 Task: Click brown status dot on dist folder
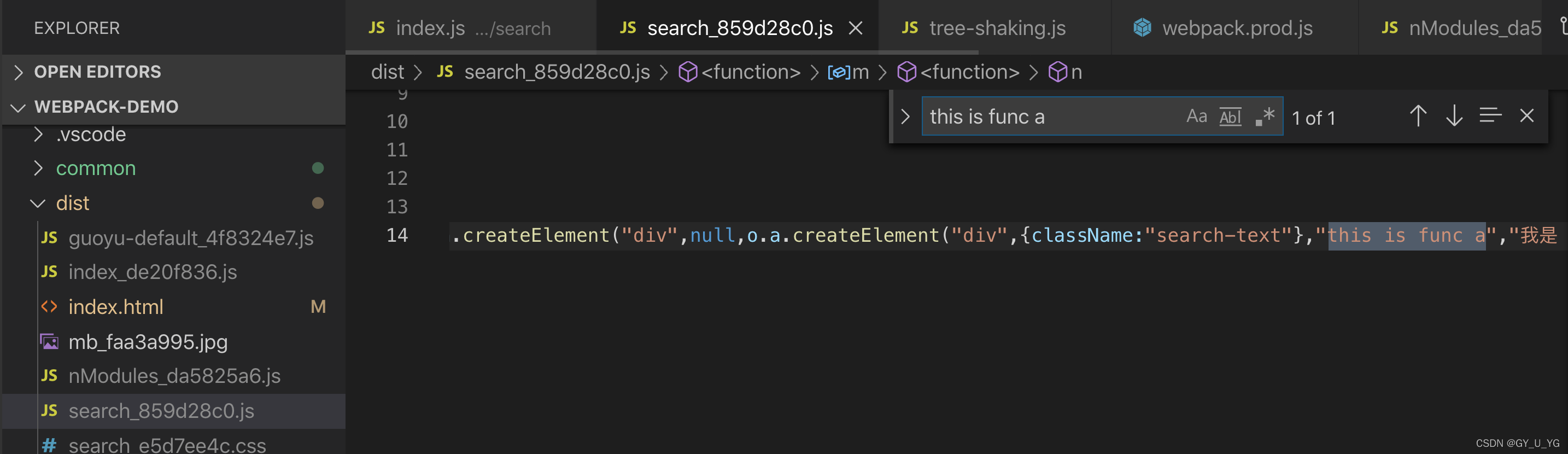pyautogui.click(x=318, y=203)
